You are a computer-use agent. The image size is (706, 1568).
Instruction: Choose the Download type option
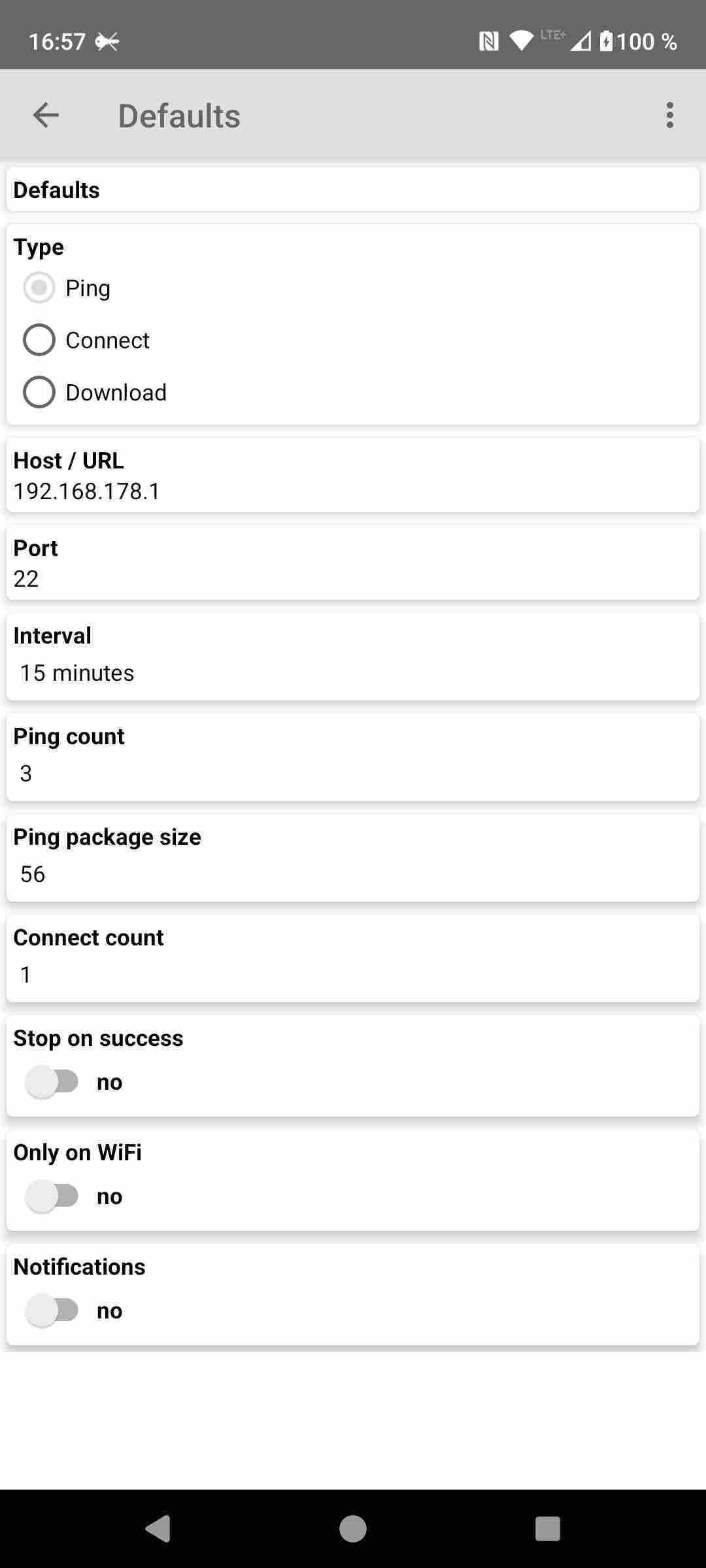click(x=39, y=393)
